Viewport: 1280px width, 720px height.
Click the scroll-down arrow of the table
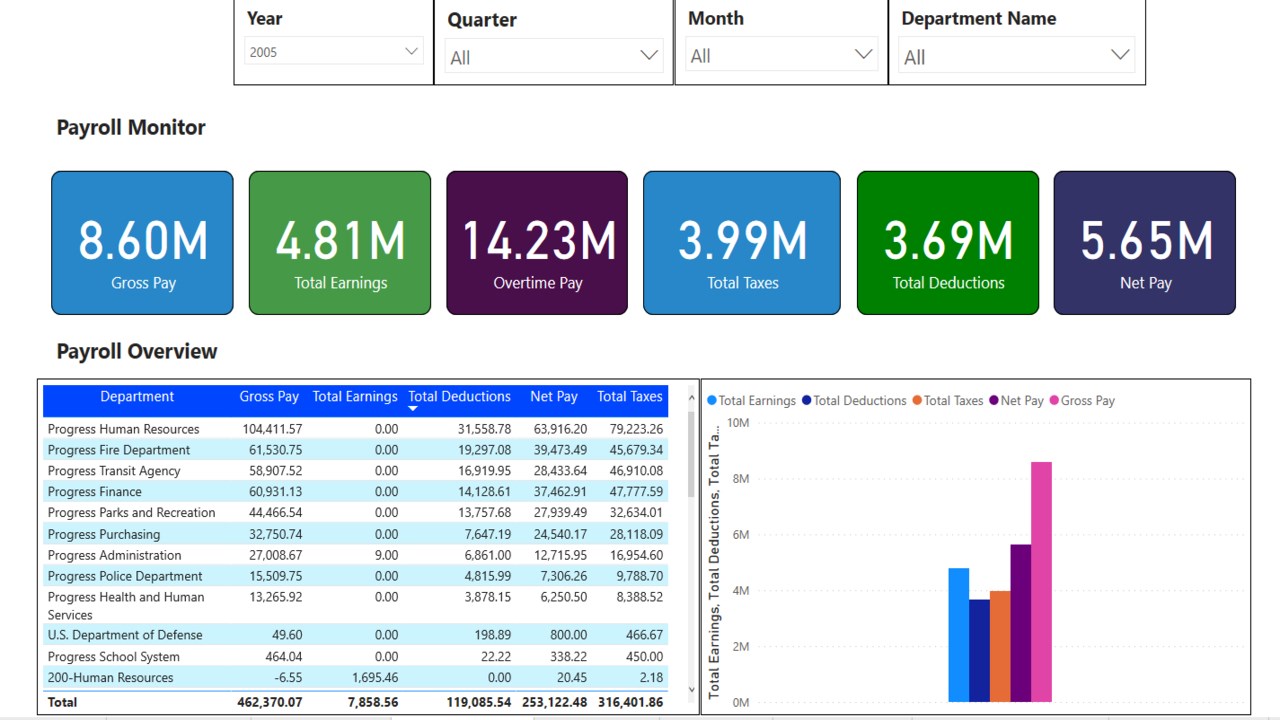point(690,689)
